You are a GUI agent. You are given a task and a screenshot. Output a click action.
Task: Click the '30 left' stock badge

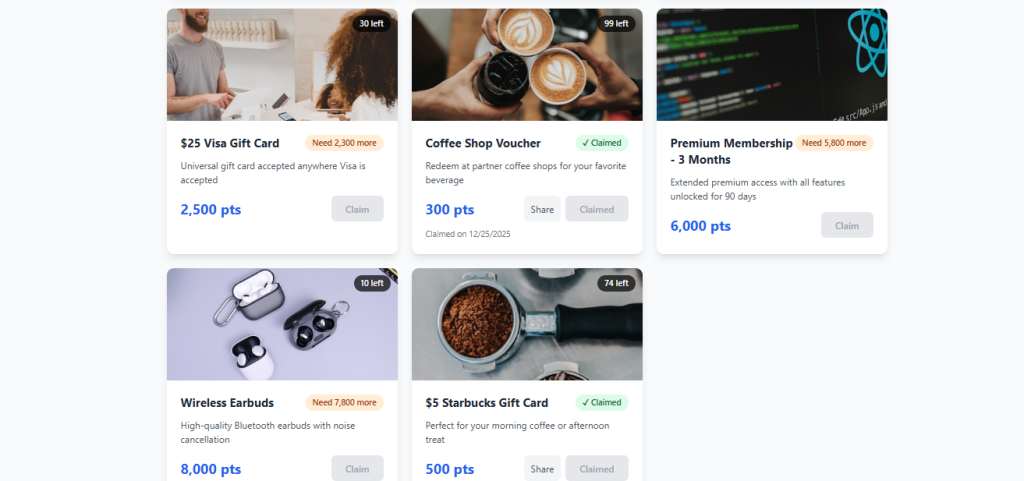[372, 23]
